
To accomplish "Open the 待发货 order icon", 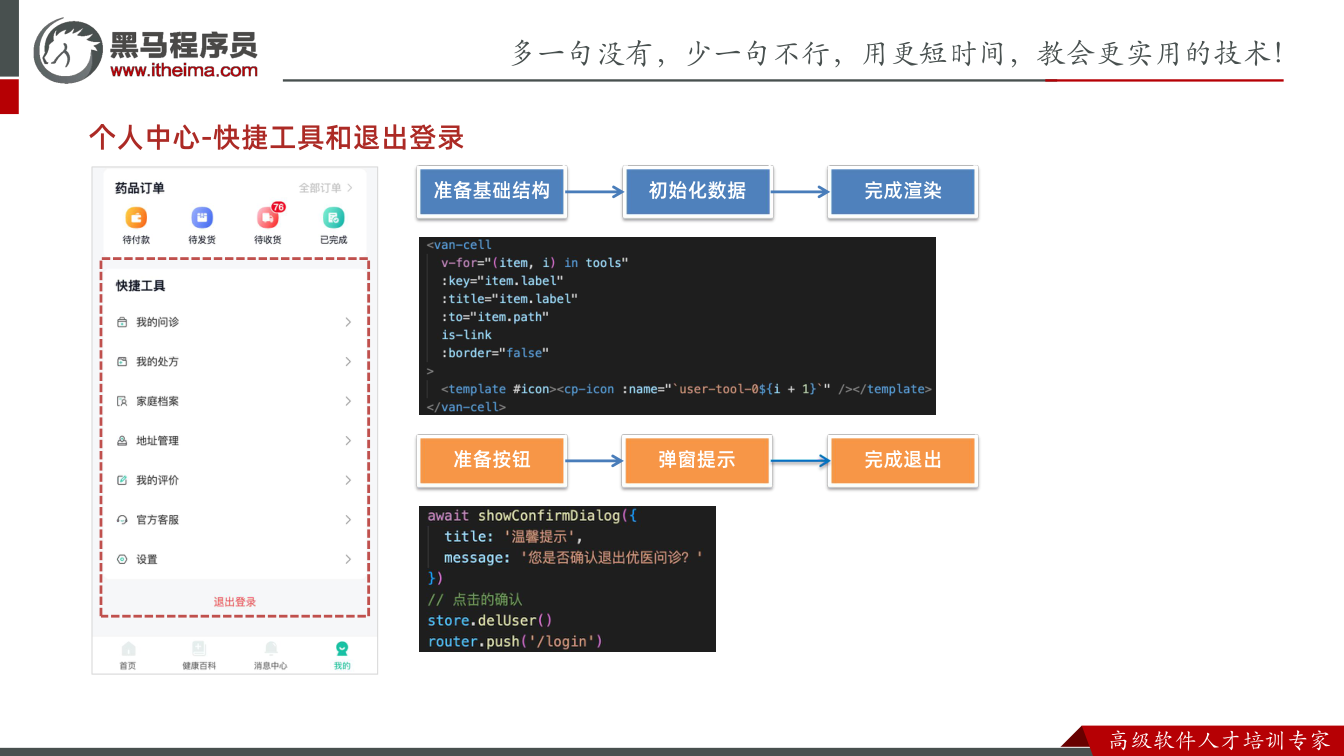I will tap(202, 218).
